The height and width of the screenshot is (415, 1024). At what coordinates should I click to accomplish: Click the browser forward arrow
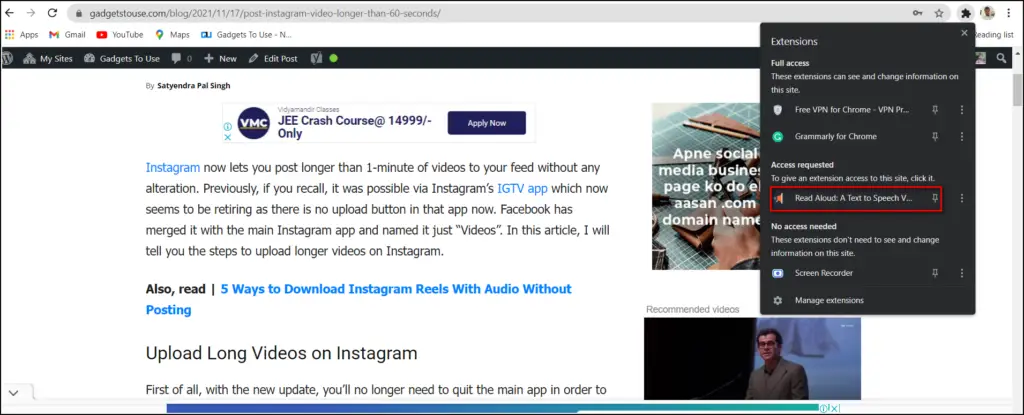point(31,13)
